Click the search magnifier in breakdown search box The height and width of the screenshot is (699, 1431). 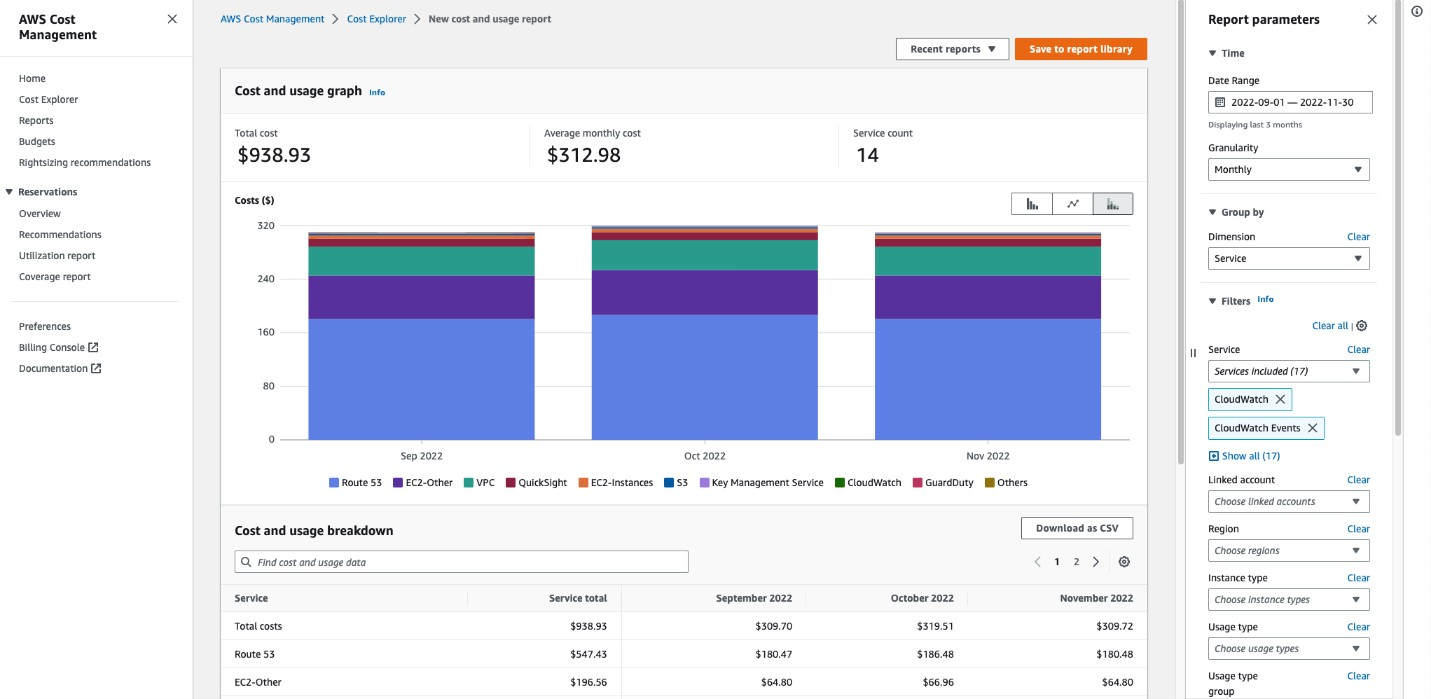(x=246, y=561)
